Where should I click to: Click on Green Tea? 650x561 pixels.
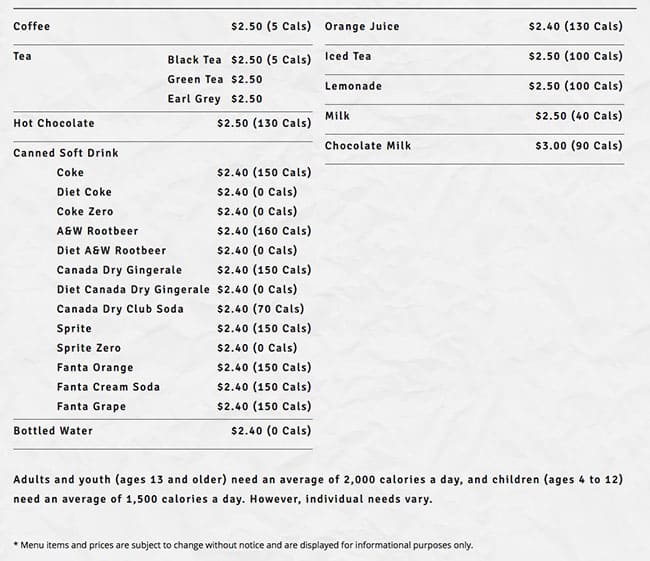pyautogui.click(x=195, y=79)
